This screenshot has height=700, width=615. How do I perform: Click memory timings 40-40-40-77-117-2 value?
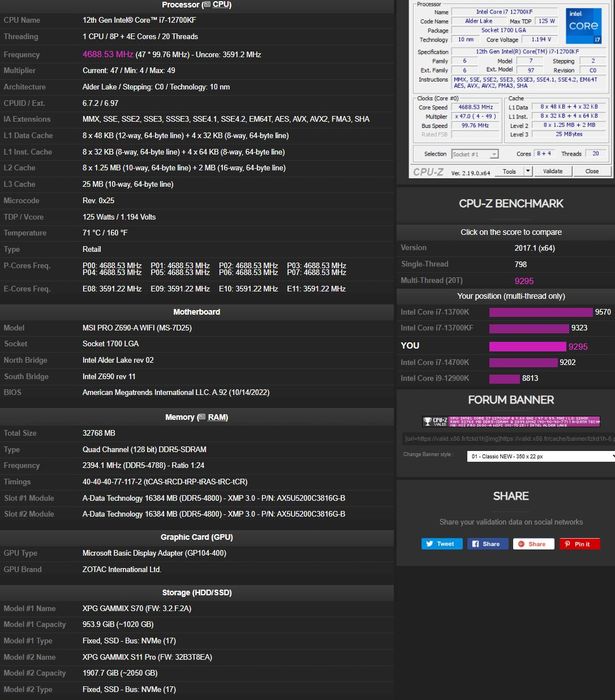[165, 482]
